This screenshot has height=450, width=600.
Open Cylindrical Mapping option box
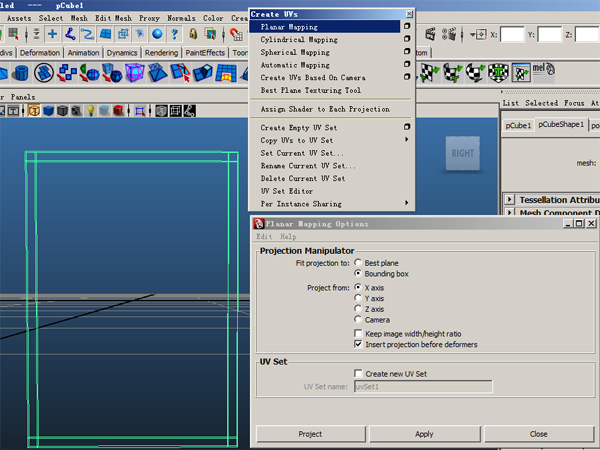click(x=407, y=39)
